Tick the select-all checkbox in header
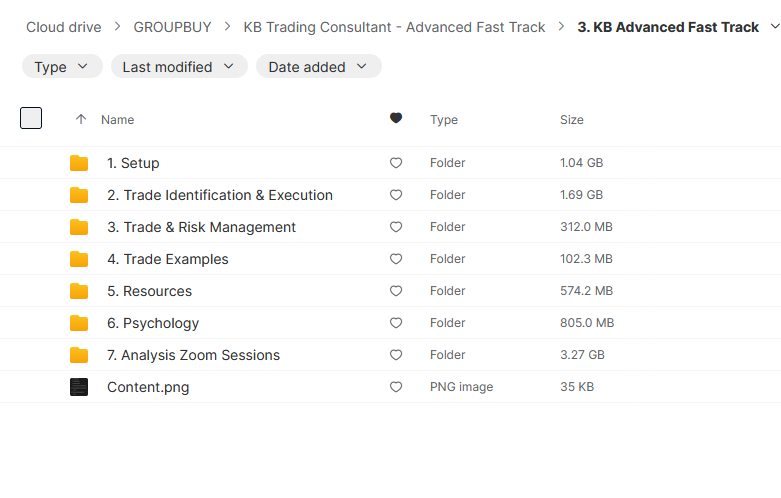Viewport: 781px width, 498px height. click(31, 118)
